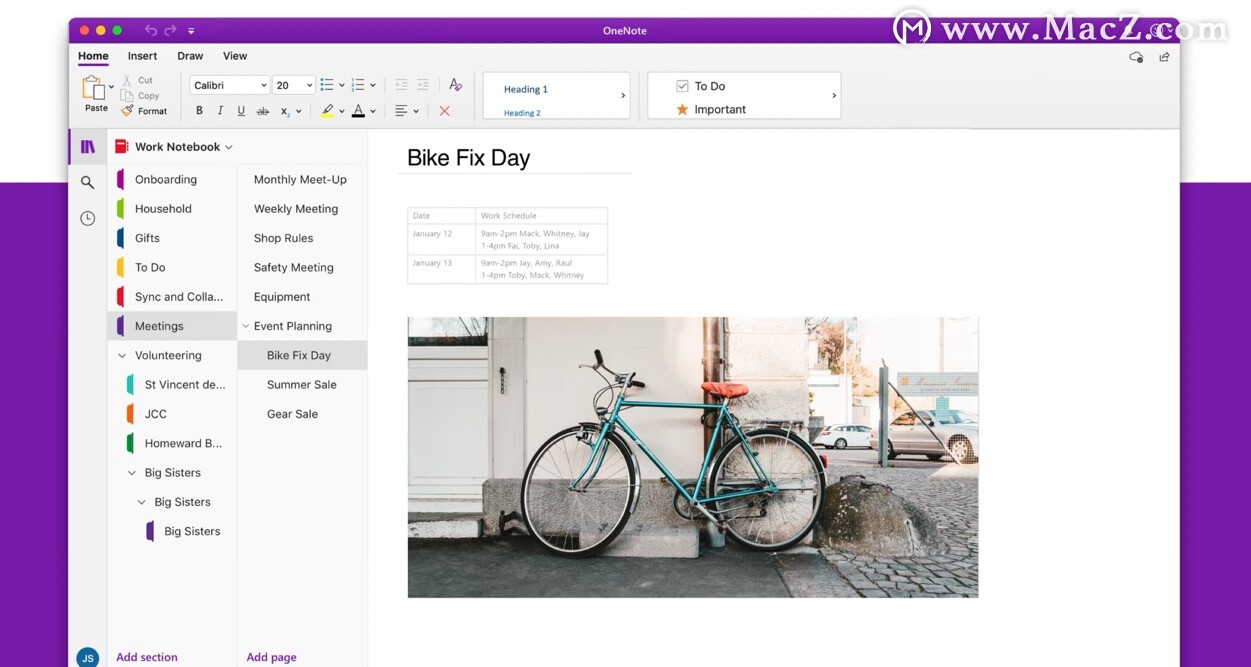Viewport: 1251px width, 667px height.
Task: Toggle underline formatting
Action: [241, 111]
